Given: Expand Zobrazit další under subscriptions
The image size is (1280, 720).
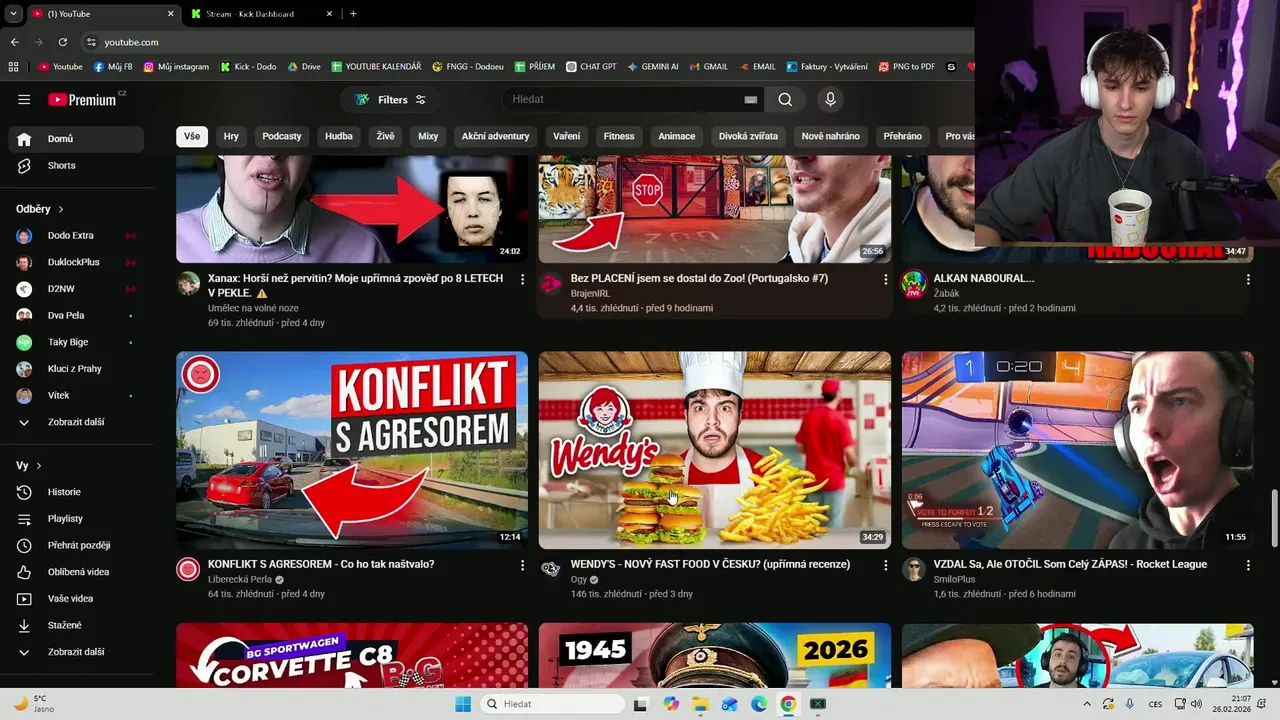Looking at the screenshot, I should pyautogui.click(x=76, y=422).
